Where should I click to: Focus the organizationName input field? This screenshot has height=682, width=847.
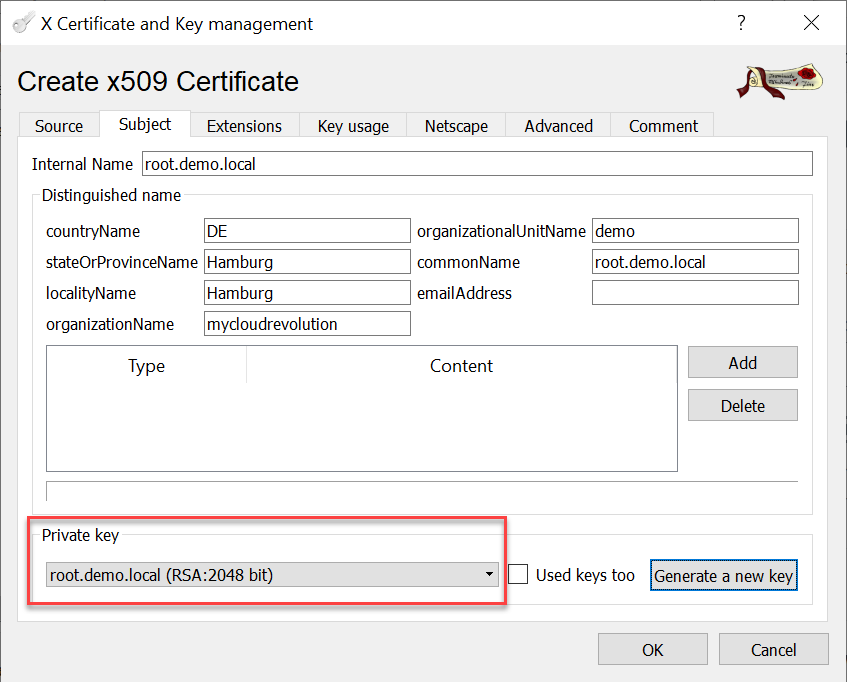pyautogui.click(x=307, y=324)
